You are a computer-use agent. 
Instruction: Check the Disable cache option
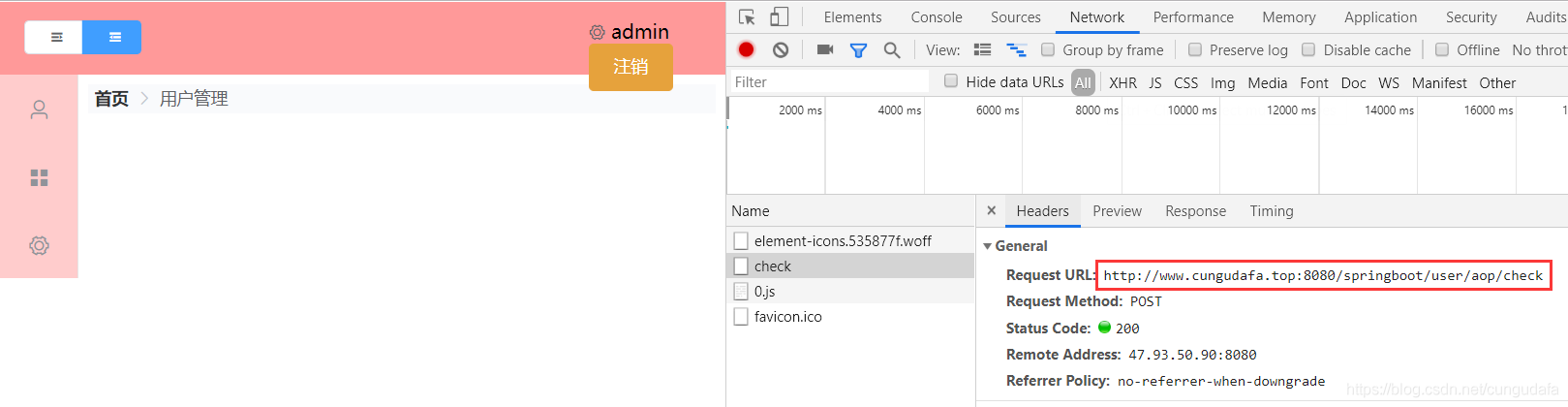coord(1308,49)
